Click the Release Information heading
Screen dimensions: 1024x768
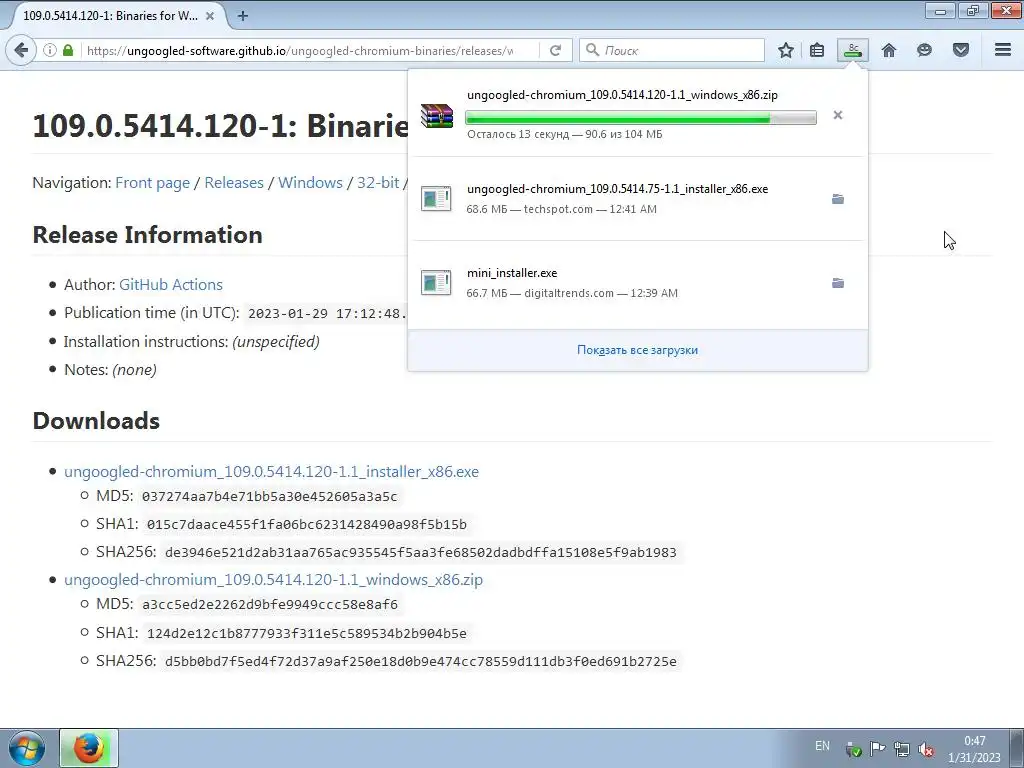pos(148,234)
